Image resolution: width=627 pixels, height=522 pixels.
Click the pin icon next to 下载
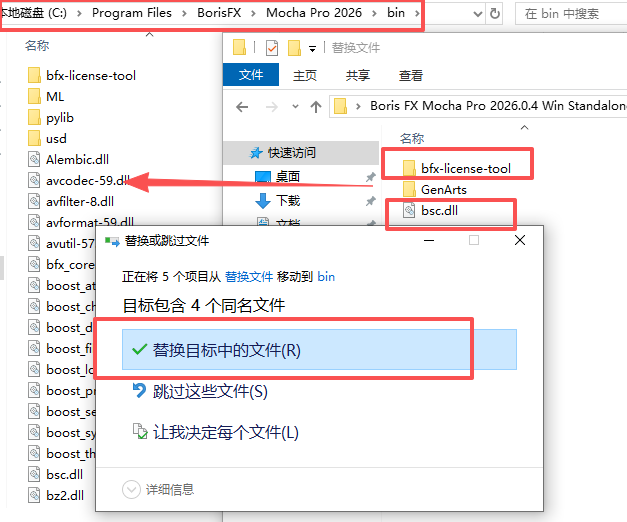coord(371,201)
